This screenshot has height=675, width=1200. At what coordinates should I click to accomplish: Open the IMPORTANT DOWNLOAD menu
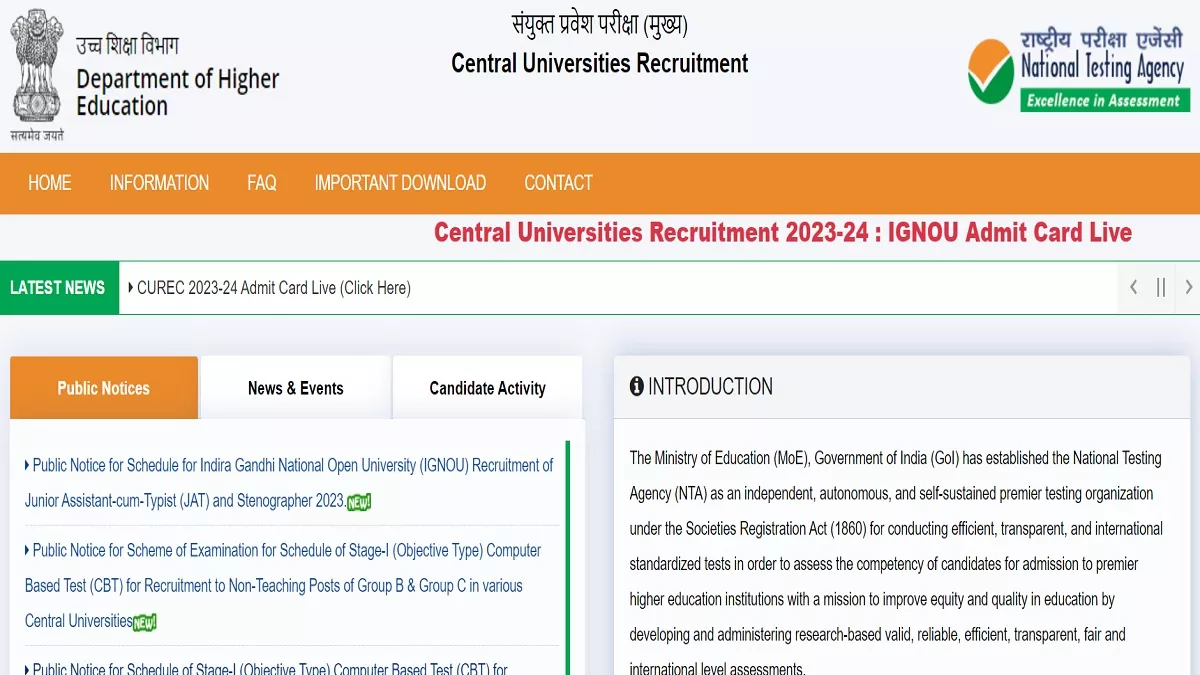(400, 183)
